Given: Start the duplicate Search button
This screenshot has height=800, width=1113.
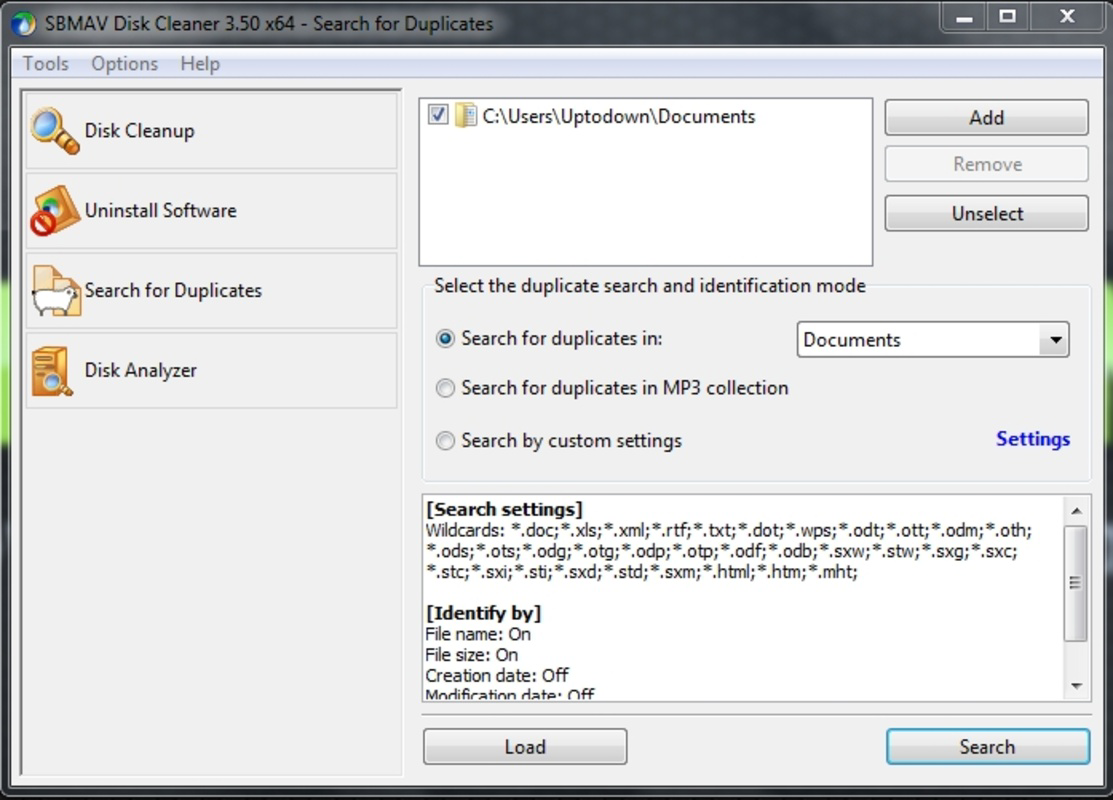Looking at the screenshot, I should [987, 747].
